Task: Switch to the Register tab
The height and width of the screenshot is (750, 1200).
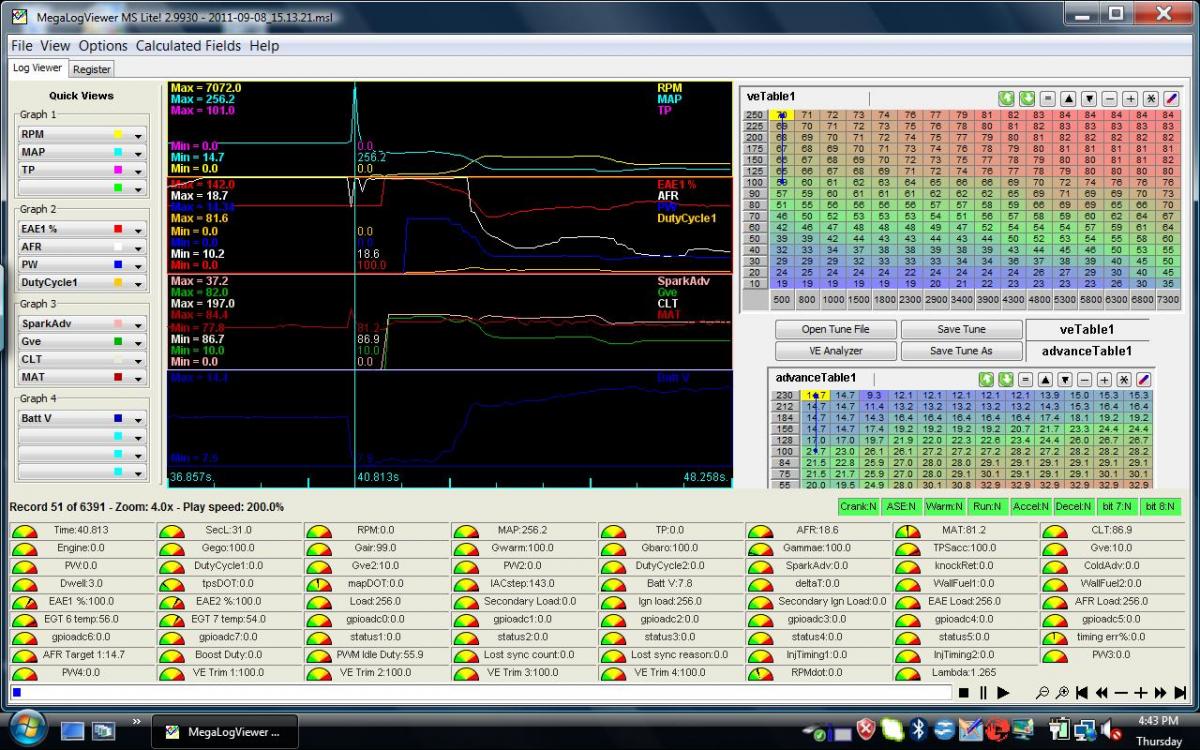Action: coord(92,69)
